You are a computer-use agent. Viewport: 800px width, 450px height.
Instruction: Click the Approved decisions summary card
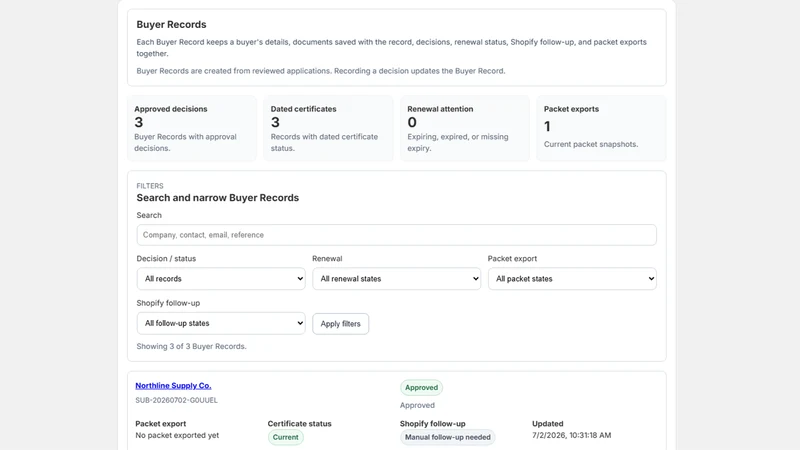[192, 128]
